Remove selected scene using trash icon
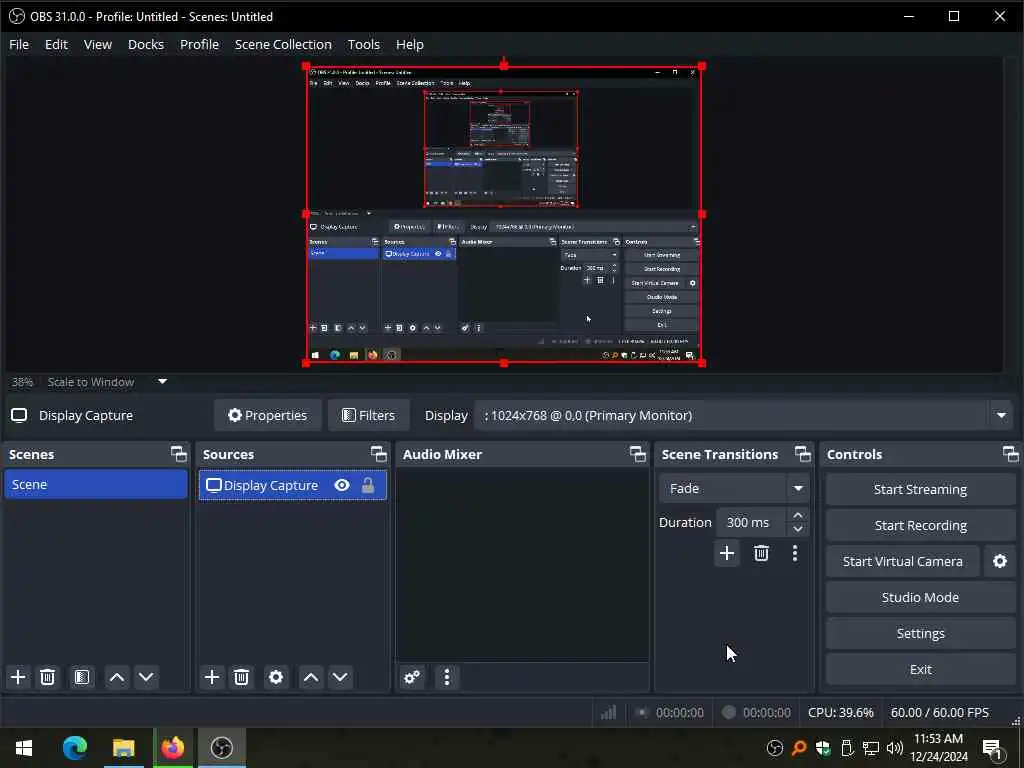The width and height of the screenshot is (1024, 768). pos(48,677)
